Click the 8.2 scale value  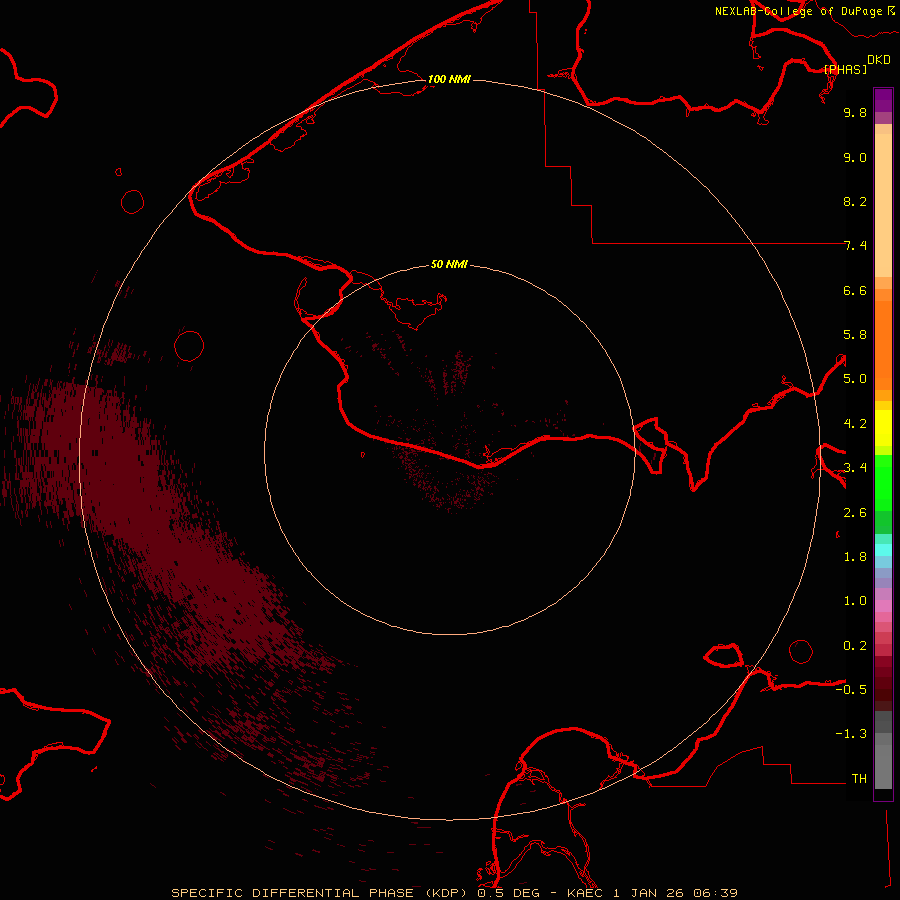pyautogui.click(x=855, y=201)
